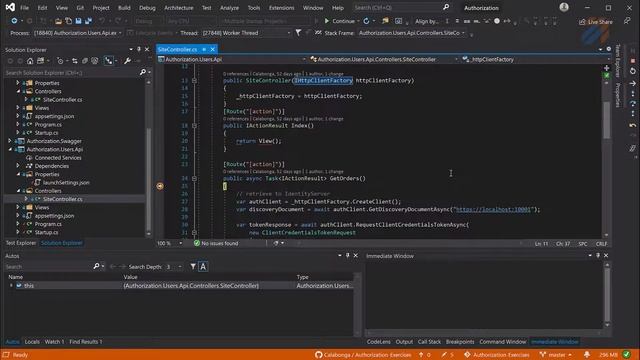
Task: Switch to the Watch 1 tab
Action: click(x=54, y=342)
